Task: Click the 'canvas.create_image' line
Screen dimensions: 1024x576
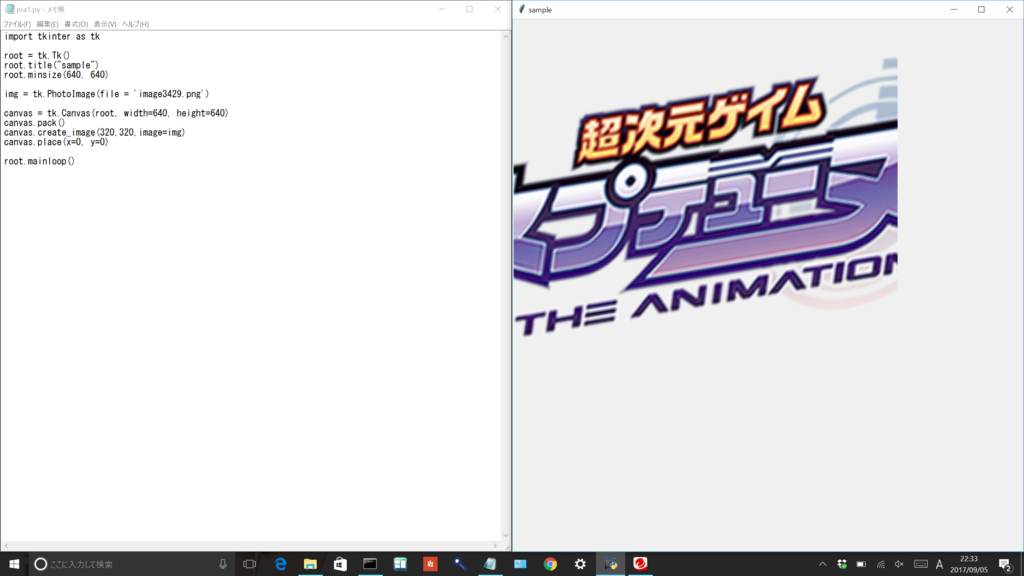Action: click(95, 133)
